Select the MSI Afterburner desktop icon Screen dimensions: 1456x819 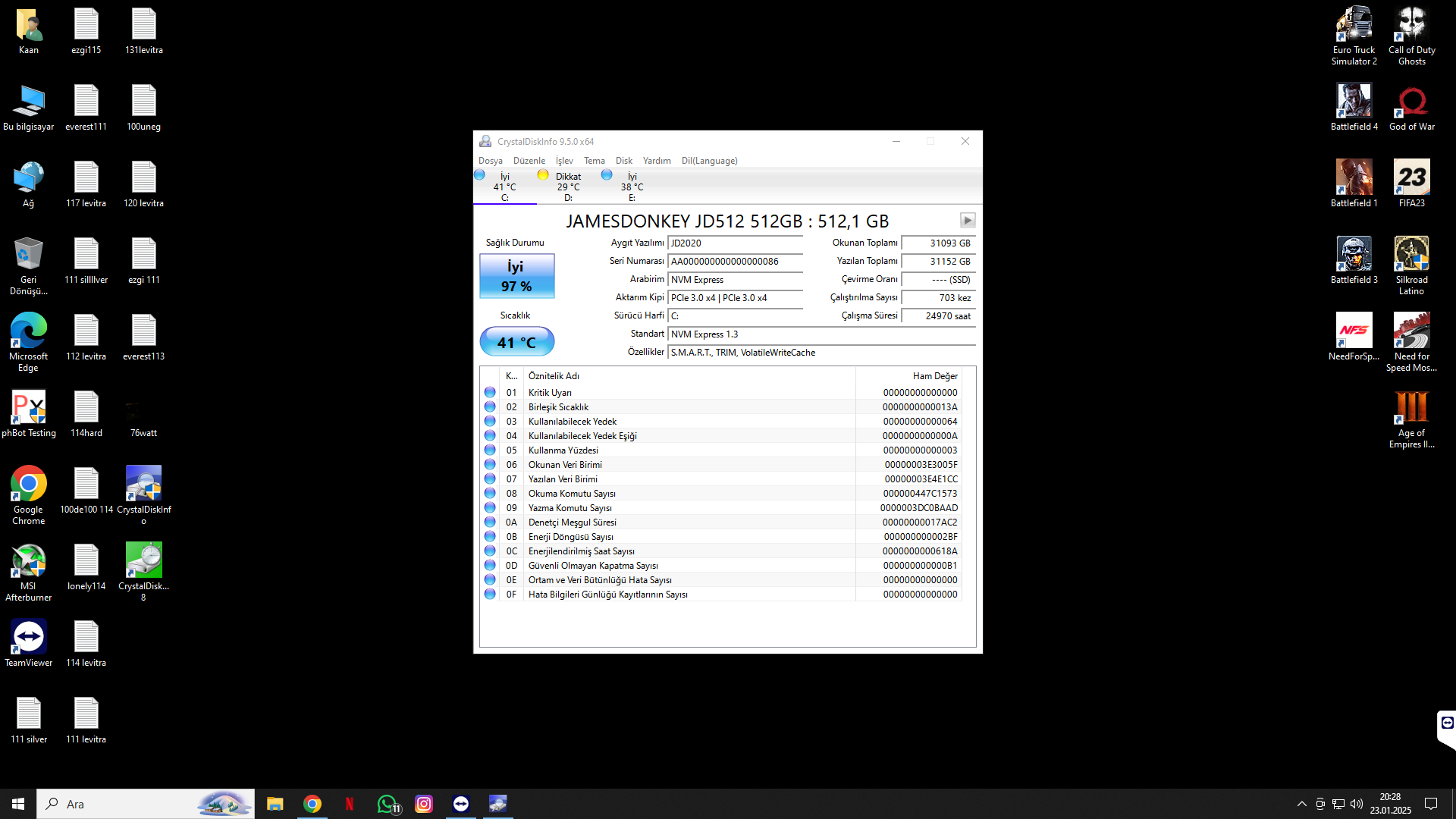click(28, 573)
